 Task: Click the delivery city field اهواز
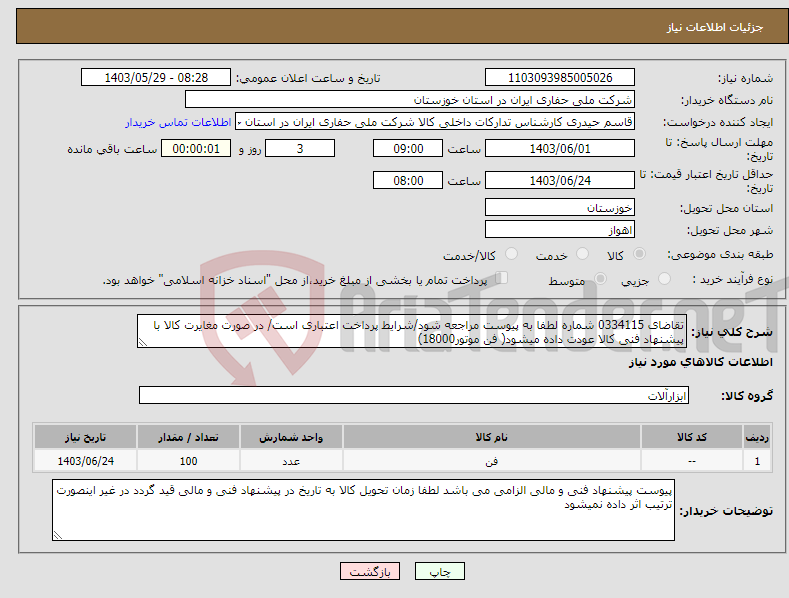560,230
